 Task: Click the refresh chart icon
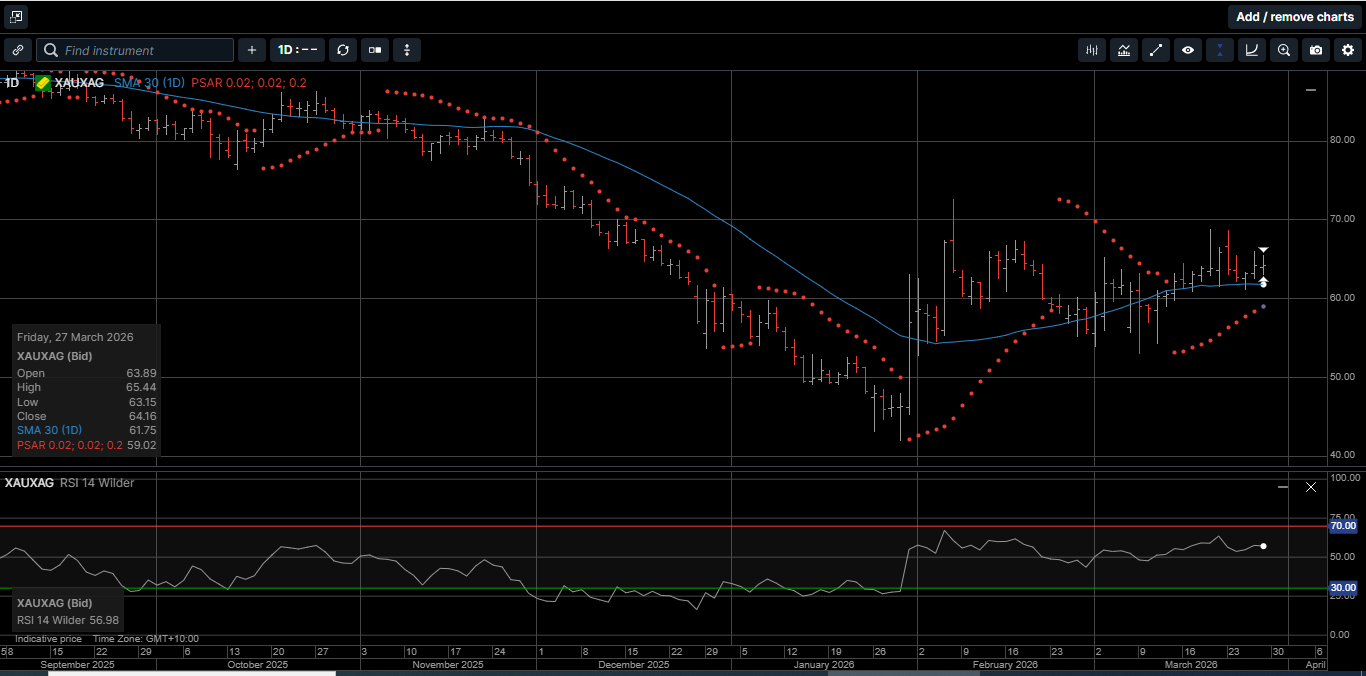point(343,50)
